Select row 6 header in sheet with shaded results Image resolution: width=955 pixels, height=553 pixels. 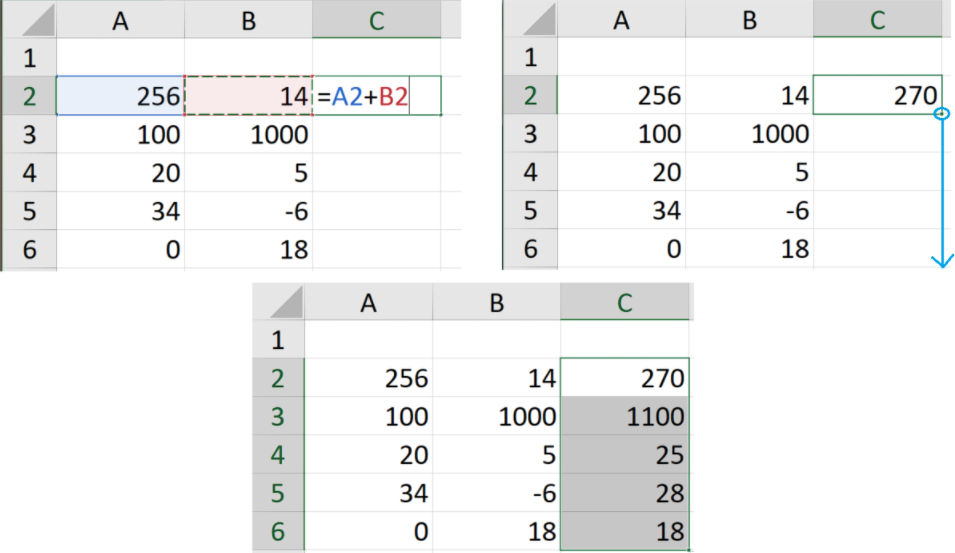point(278,531)
